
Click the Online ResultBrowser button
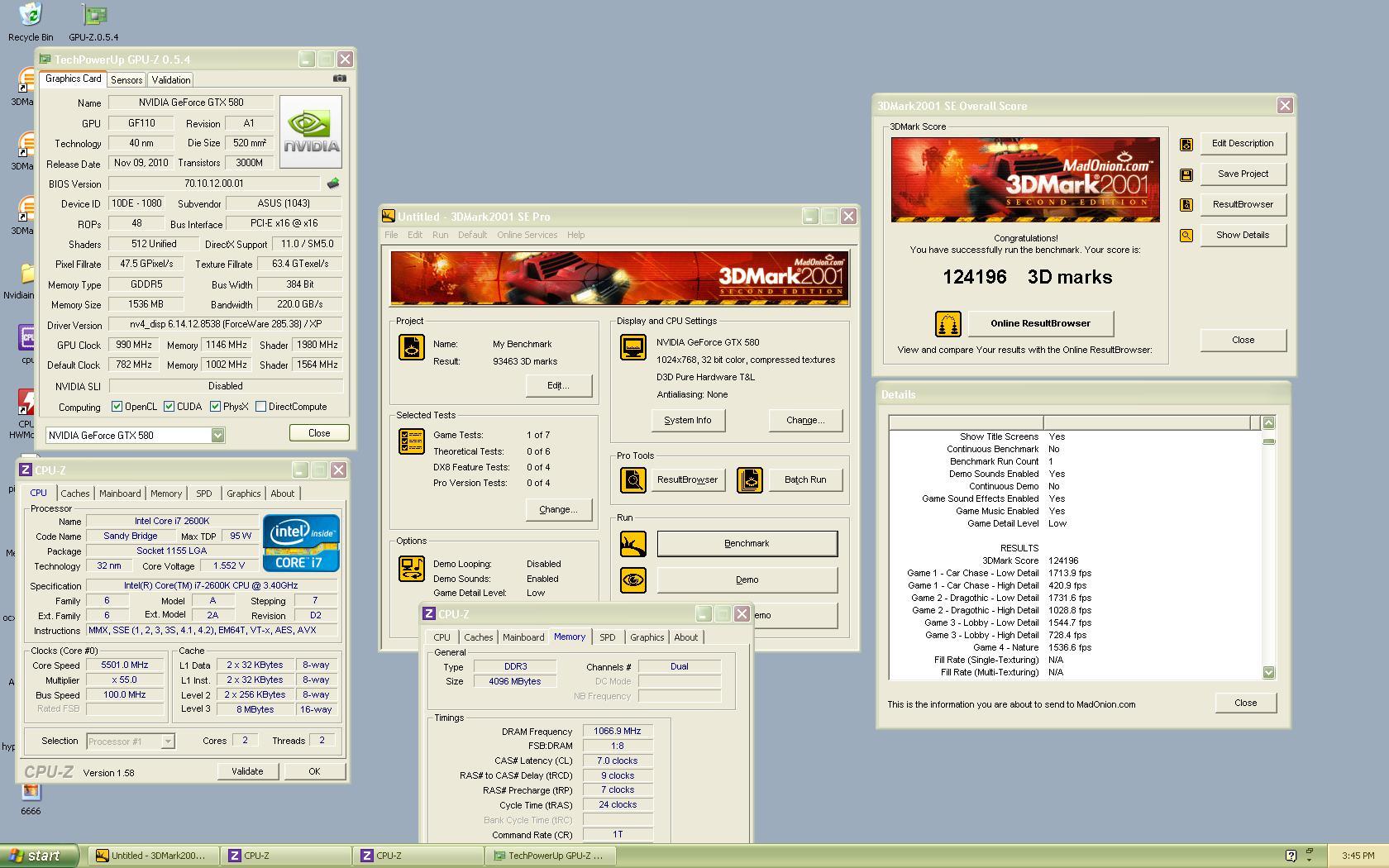pyautogui.click(x=1040, y=323)
